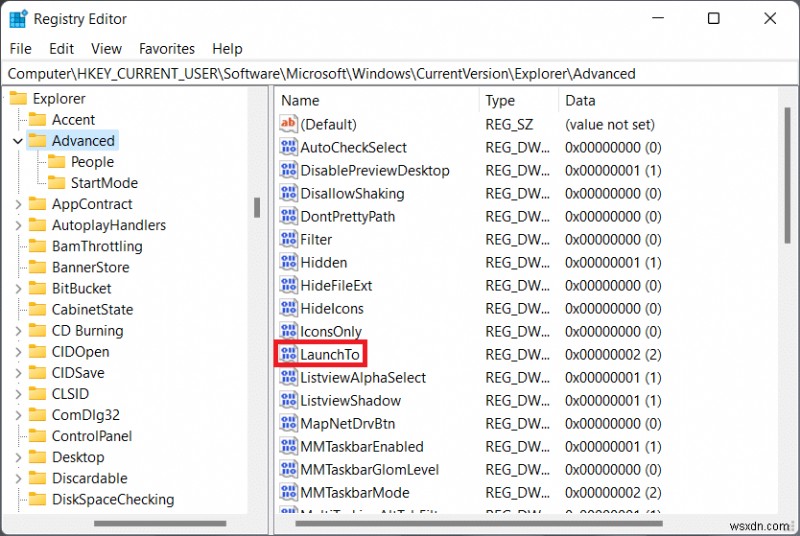Expand the CIDOpen key
The height and width of the screenshot is (536, 800).
click(18, 351)
